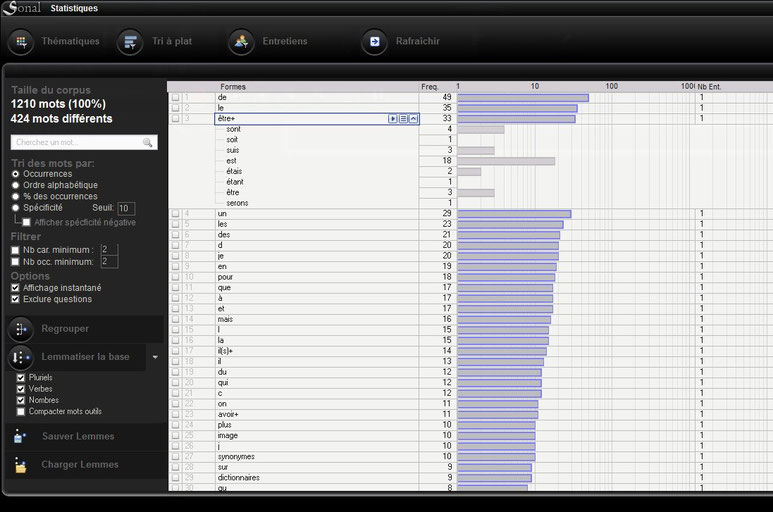This screenshot has width=773, height=512.
Task: Select Ordre alphabétique sort option
Action: pos(15,185)
